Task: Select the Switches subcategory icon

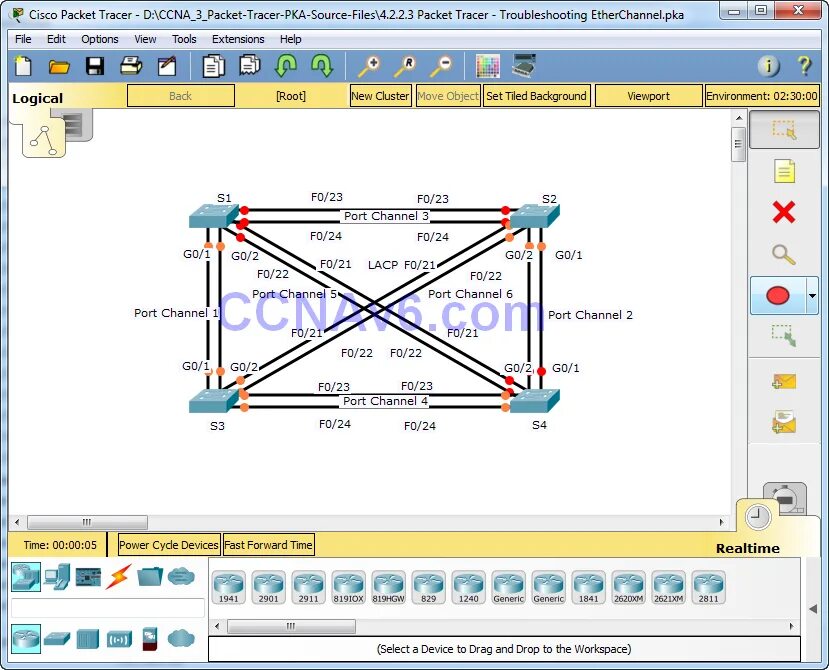Action: tap(57, 638)
